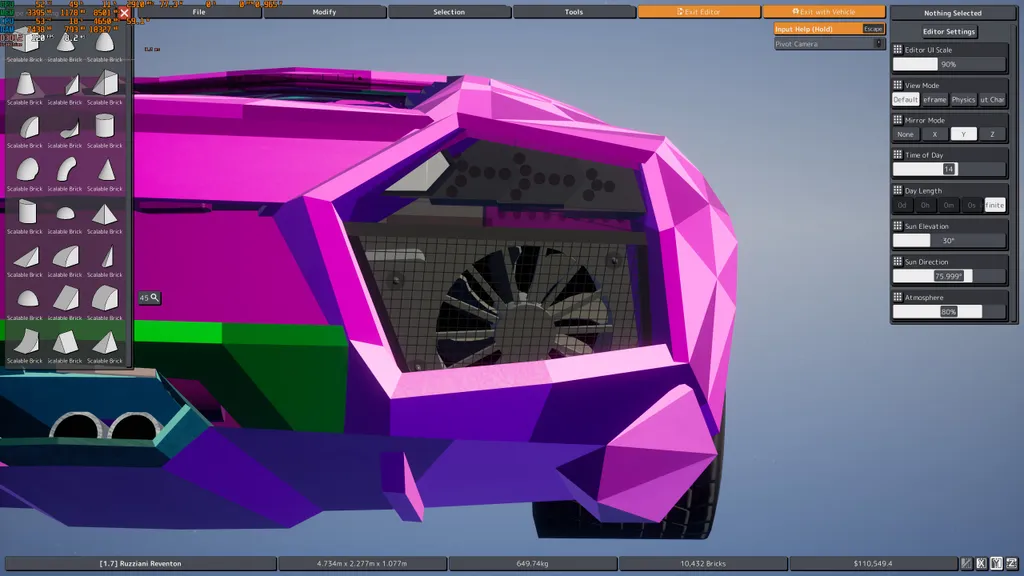Click the 10,432 Bricks count
Screen dimensions: 1024x576
point(703,563)
